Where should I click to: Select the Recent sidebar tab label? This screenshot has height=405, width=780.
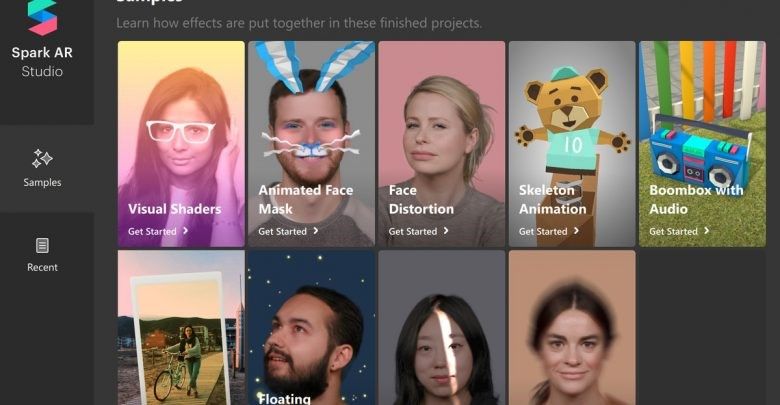(x=42, y=267)
